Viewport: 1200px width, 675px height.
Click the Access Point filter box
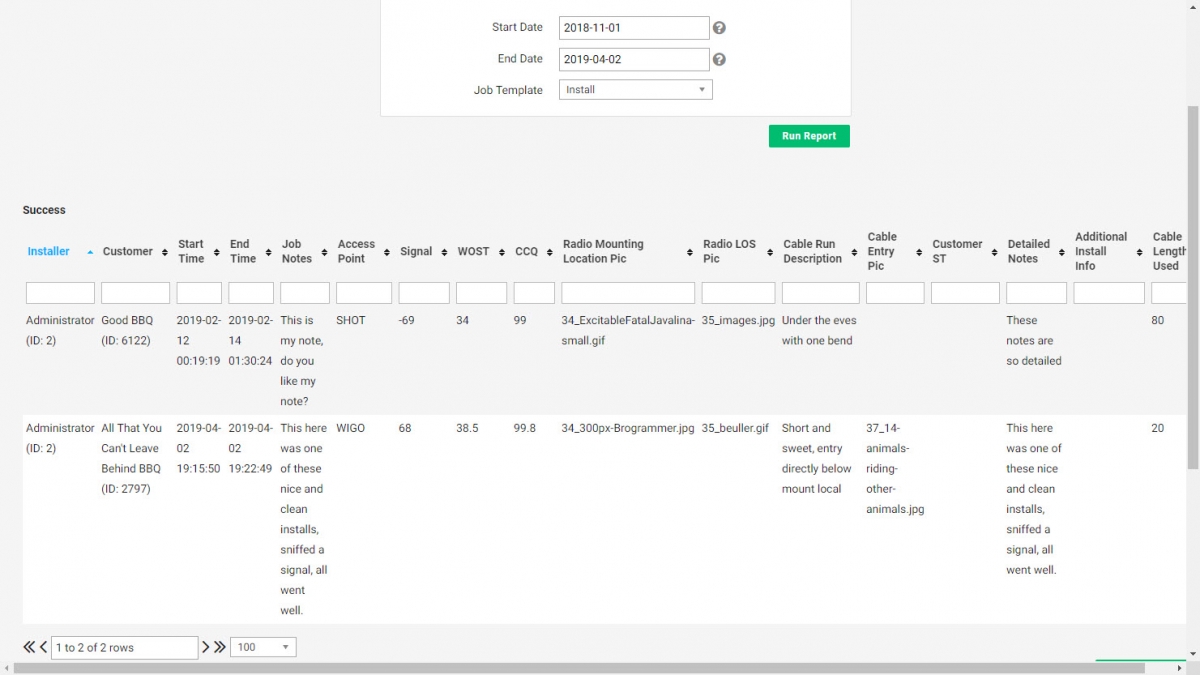point(364,293)
